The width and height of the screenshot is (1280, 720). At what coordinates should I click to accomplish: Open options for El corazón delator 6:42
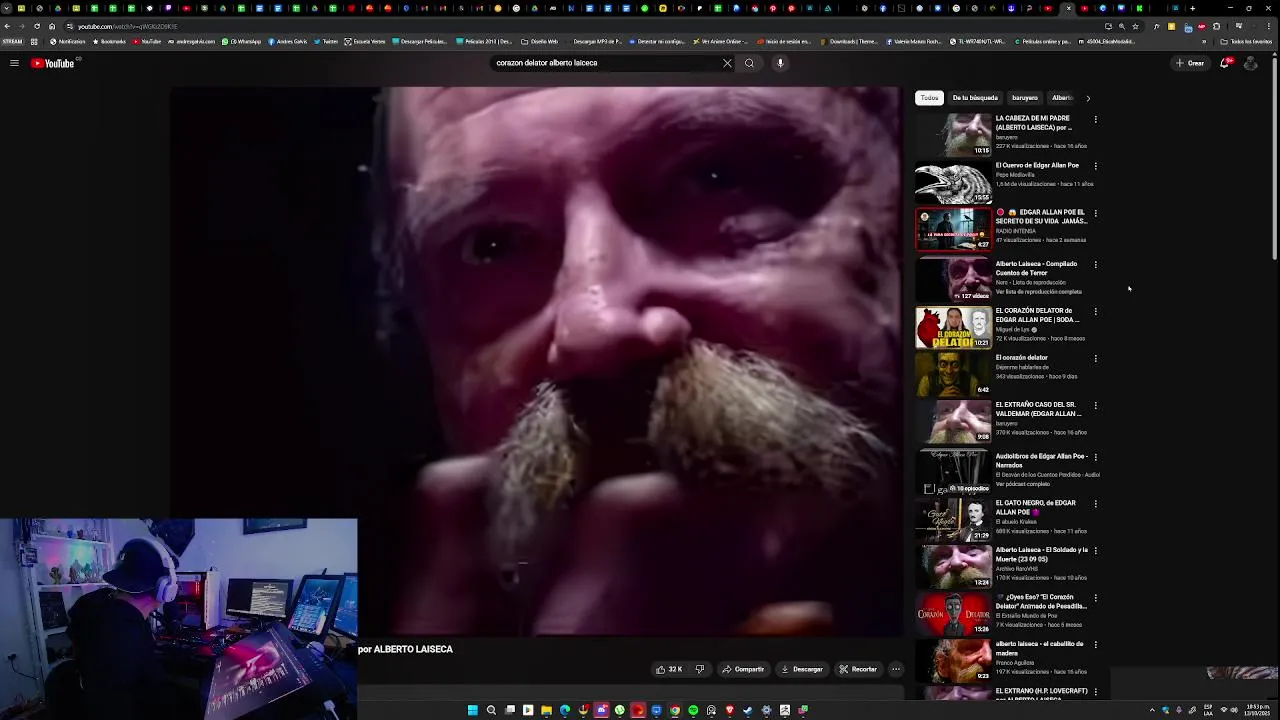coord(1095,358)
